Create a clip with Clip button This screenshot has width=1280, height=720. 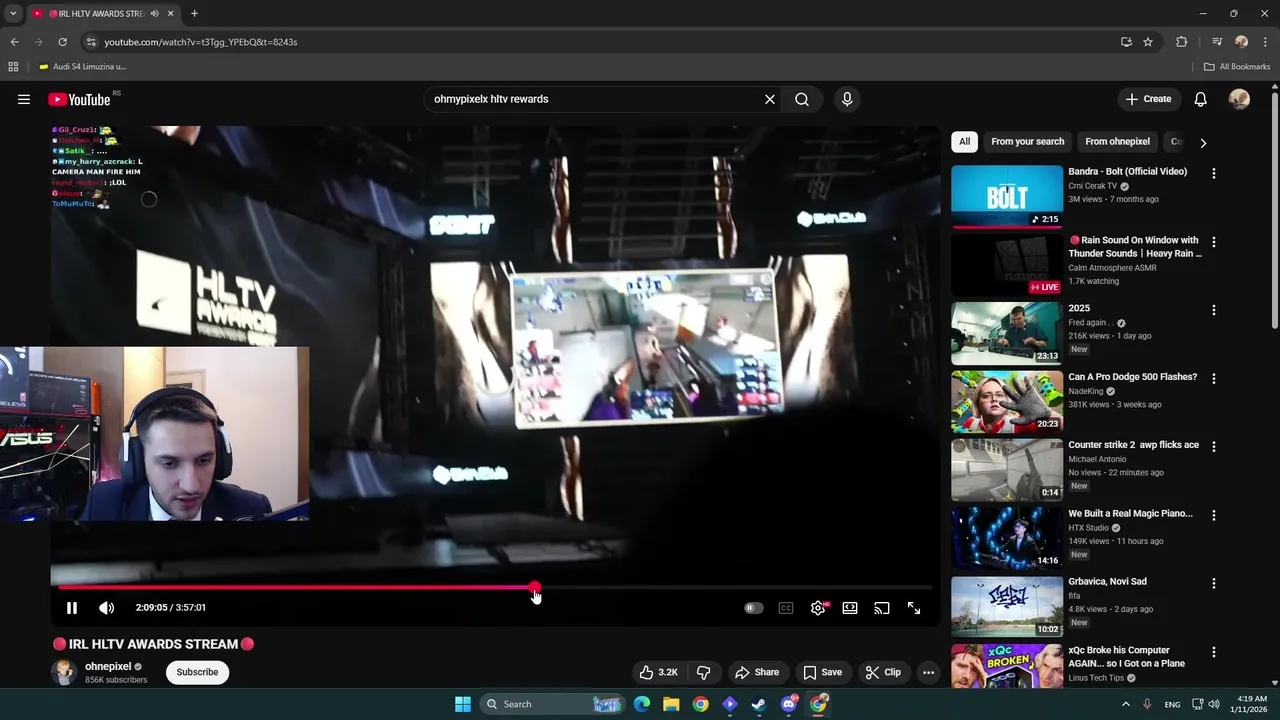[883, 672]
